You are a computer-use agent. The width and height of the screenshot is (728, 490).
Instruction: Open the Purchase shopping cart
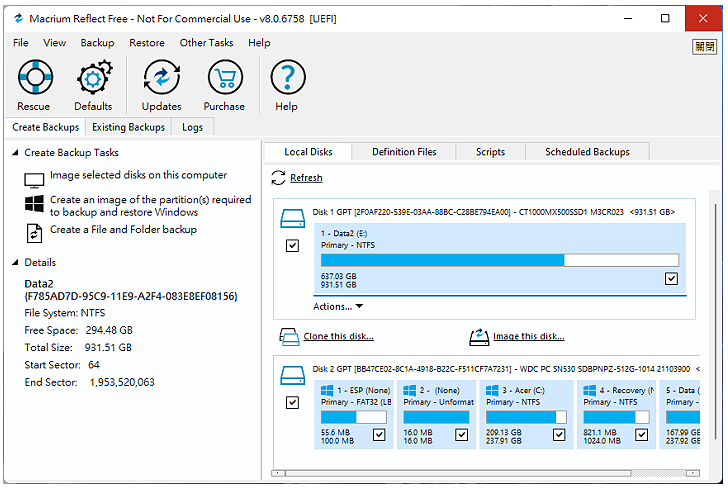click(x=225, y=77)
